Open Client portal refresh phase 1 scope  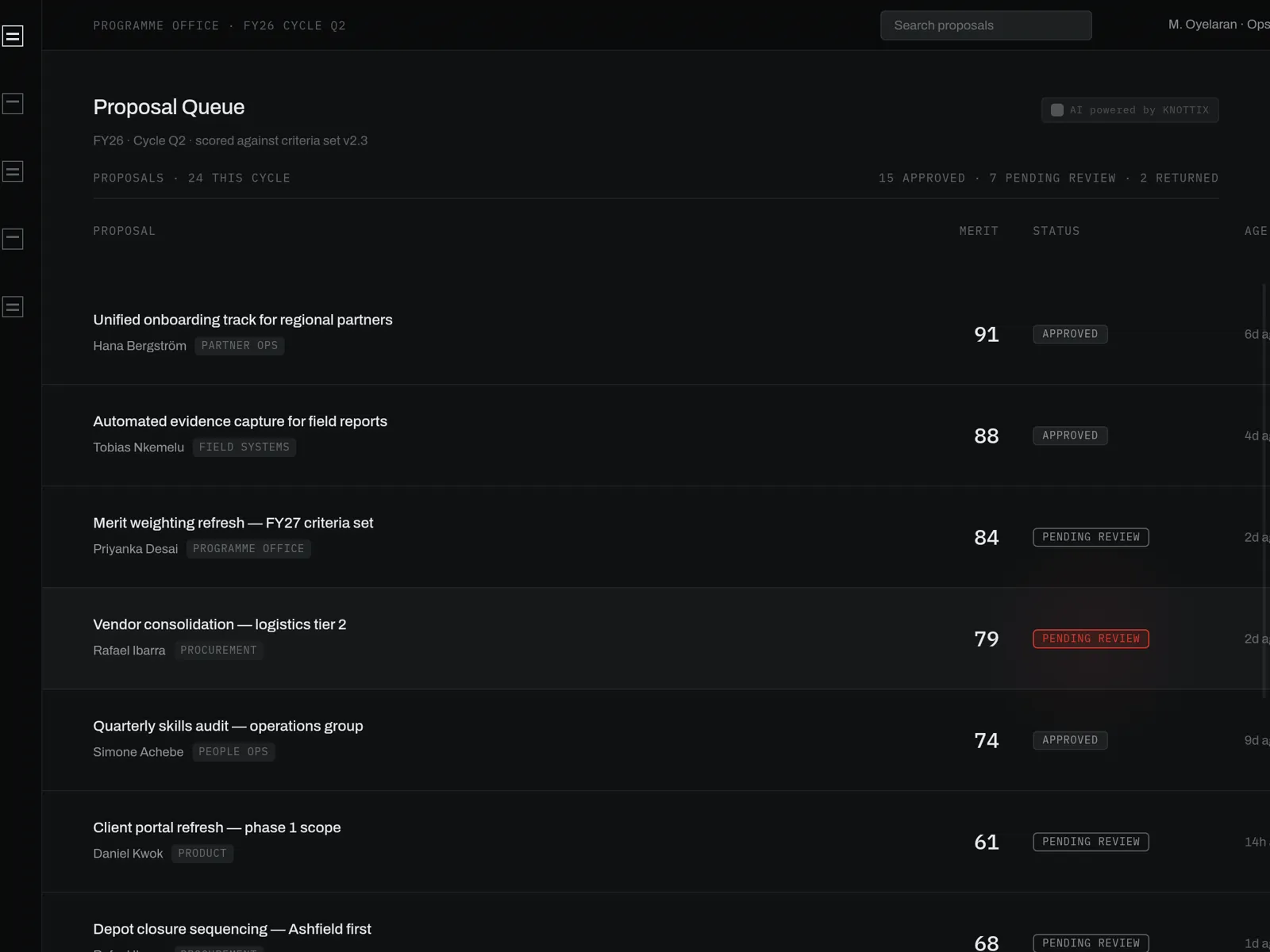(217, 827)
